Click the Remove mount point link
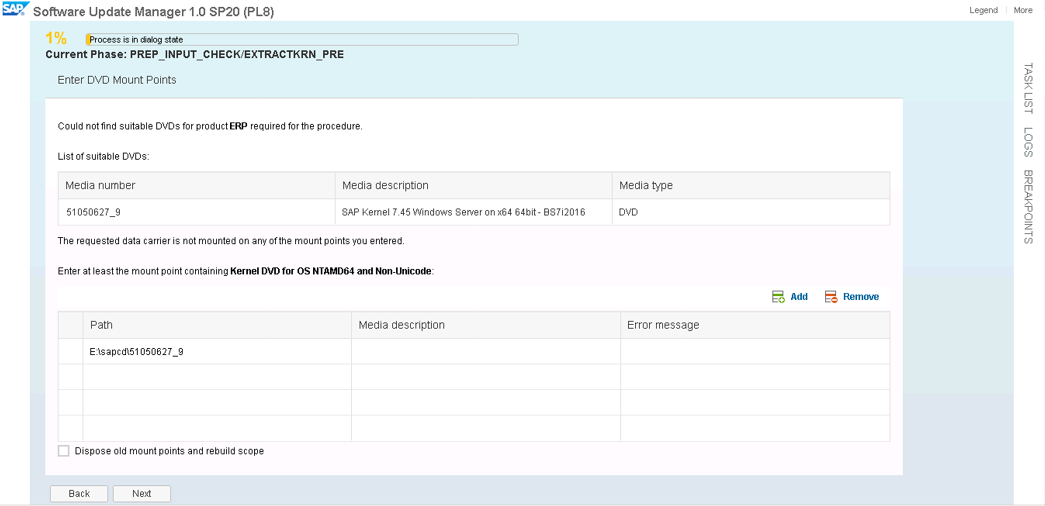Screen dimensions: 1045x506 861,297
